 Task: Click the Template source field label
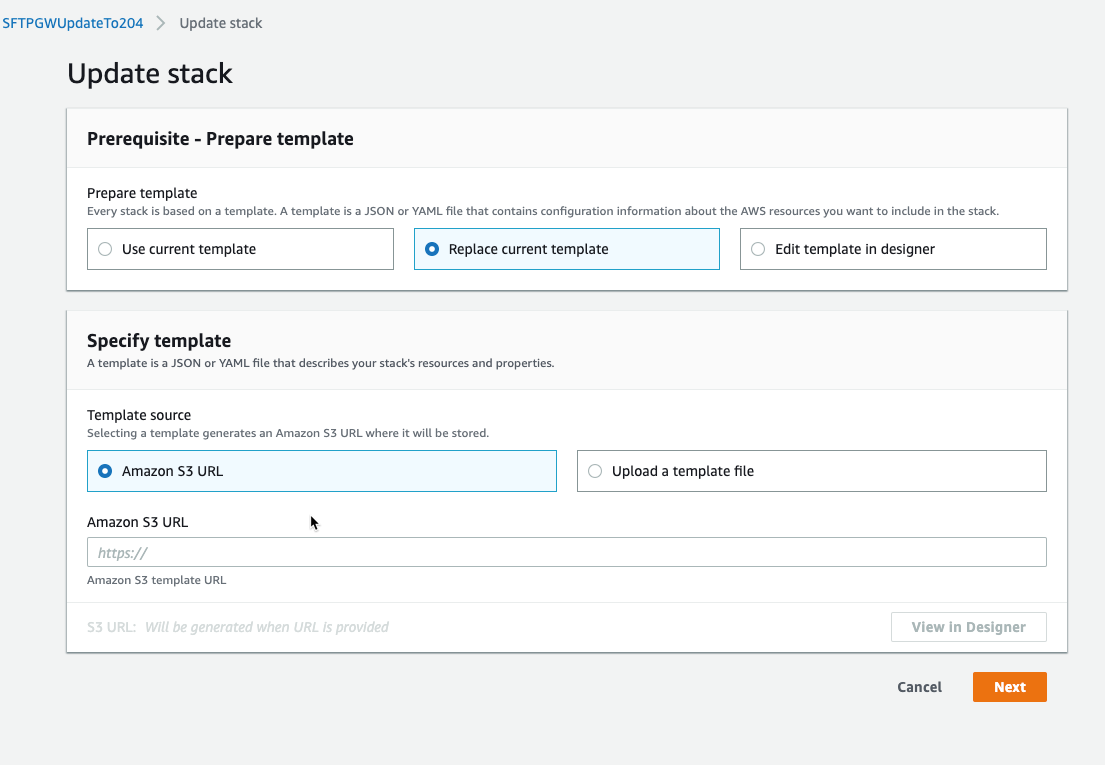click(x=139, y=415)
